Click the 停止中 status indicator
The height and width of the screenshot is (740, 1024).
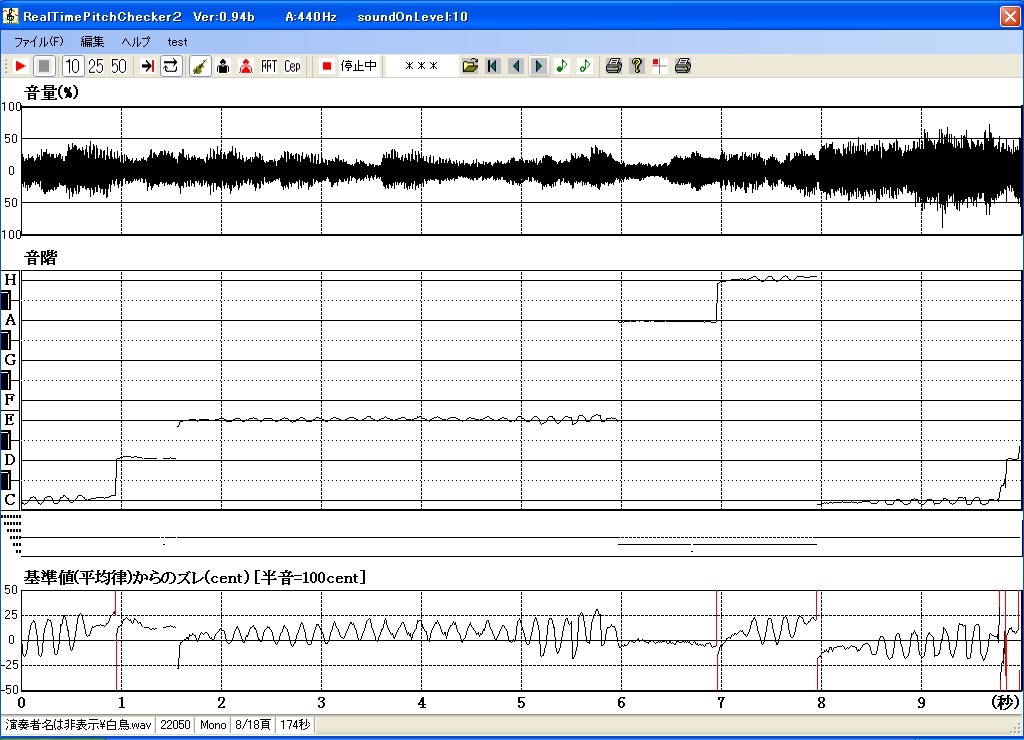(x=359, y=66)
